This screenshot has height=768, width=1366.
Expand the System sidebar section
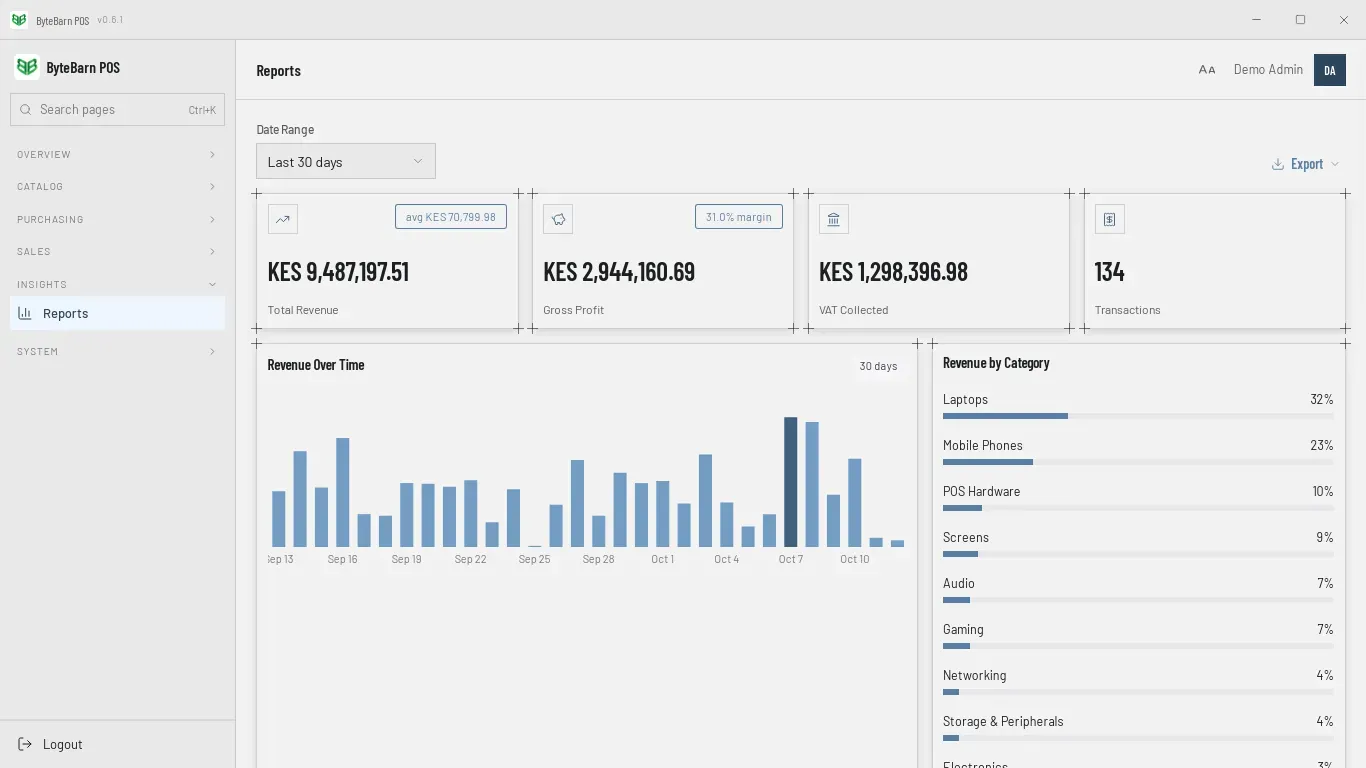coord(117,352)
